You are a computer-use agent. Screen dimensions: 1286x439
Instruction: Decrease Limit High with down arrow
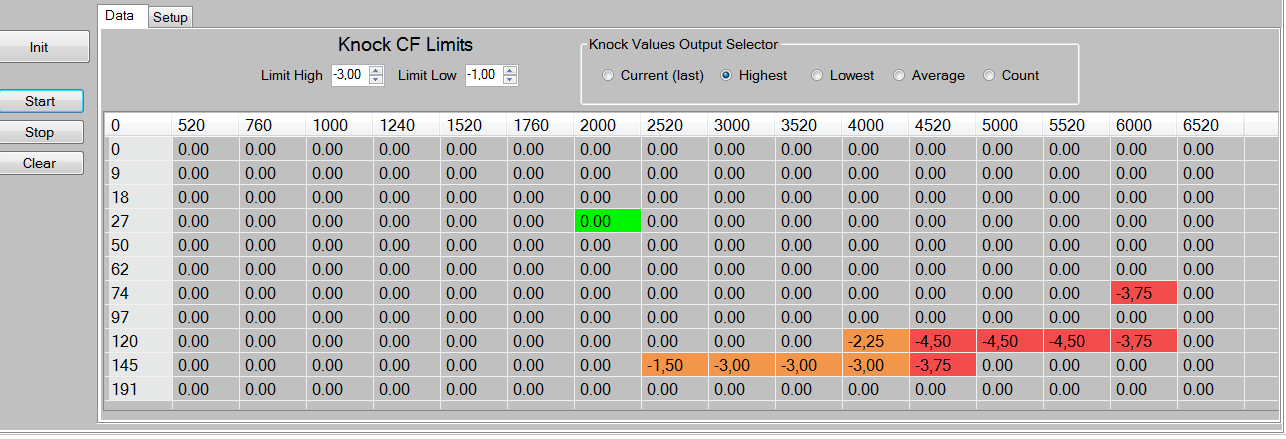point(376,80)
